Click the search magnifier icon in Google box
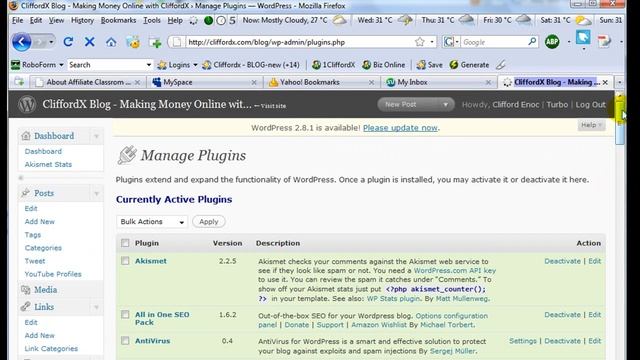The width and height of the screenshot is (640, 360). (x=532, y=42)
